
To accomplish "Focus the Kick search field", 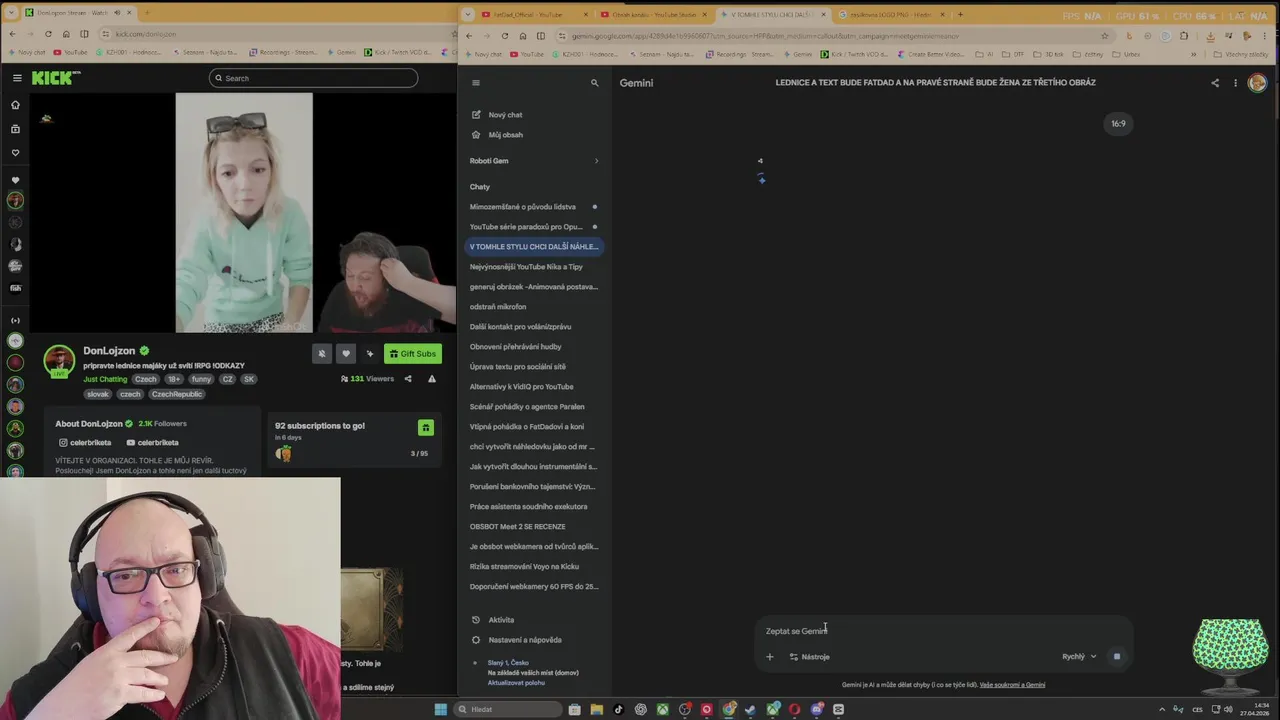I will pyautogui.click(x=313, y=78).
